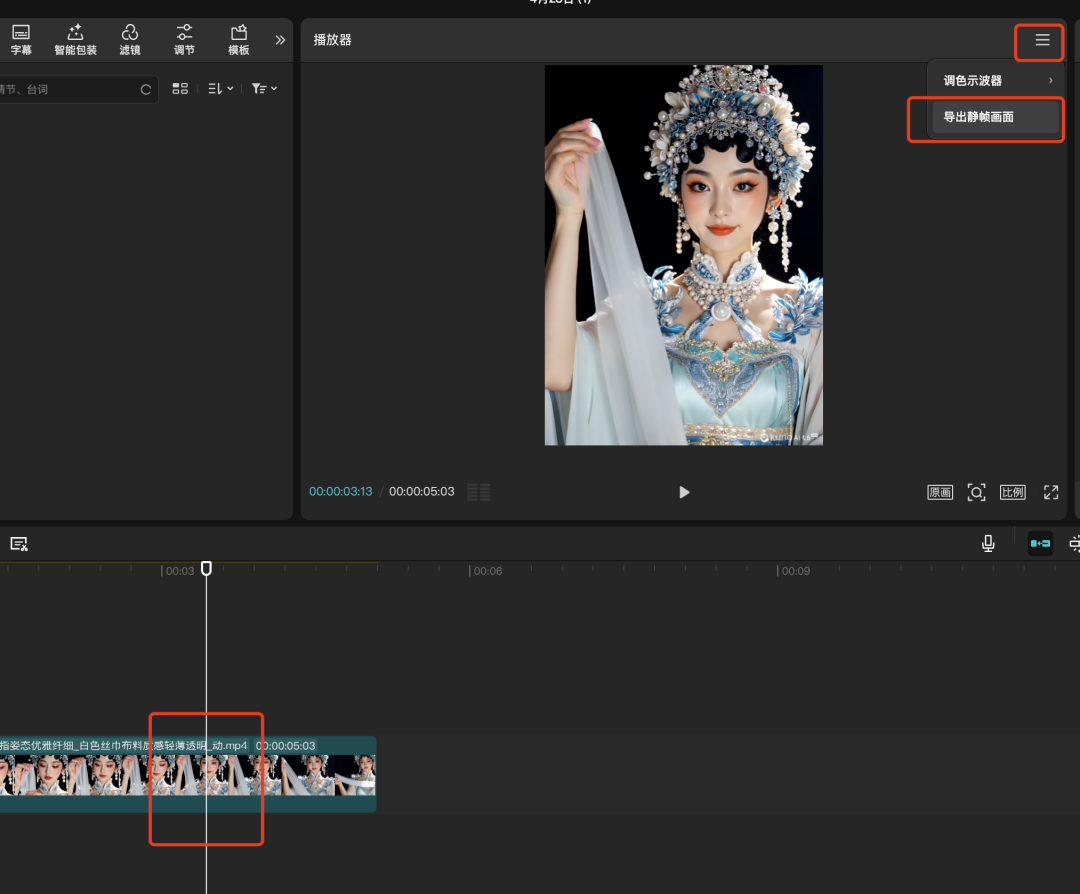Expand the 调色示波器 submenu
1080x894 pixels.
point(996,80)
